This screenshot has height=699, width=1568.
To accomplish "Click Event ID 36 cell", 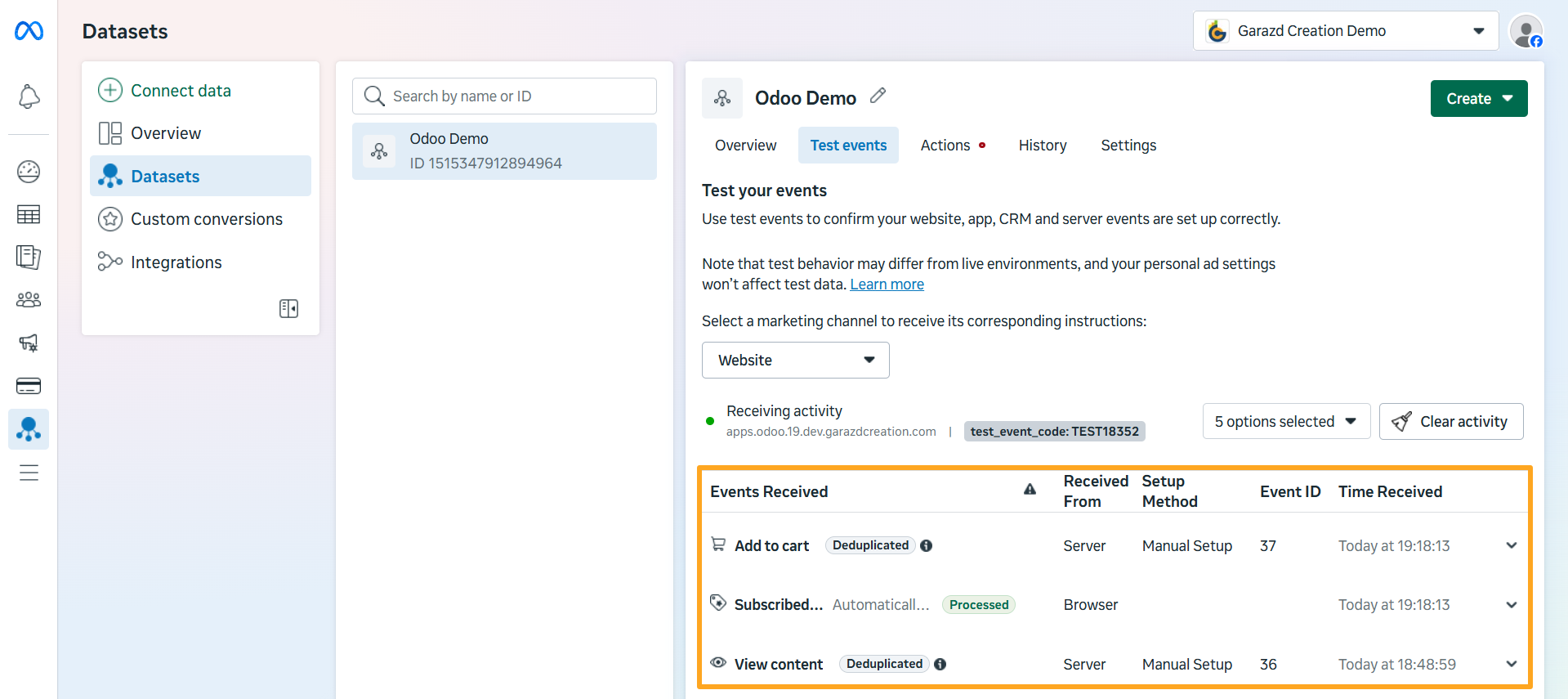I will [x=1268, y=664].
